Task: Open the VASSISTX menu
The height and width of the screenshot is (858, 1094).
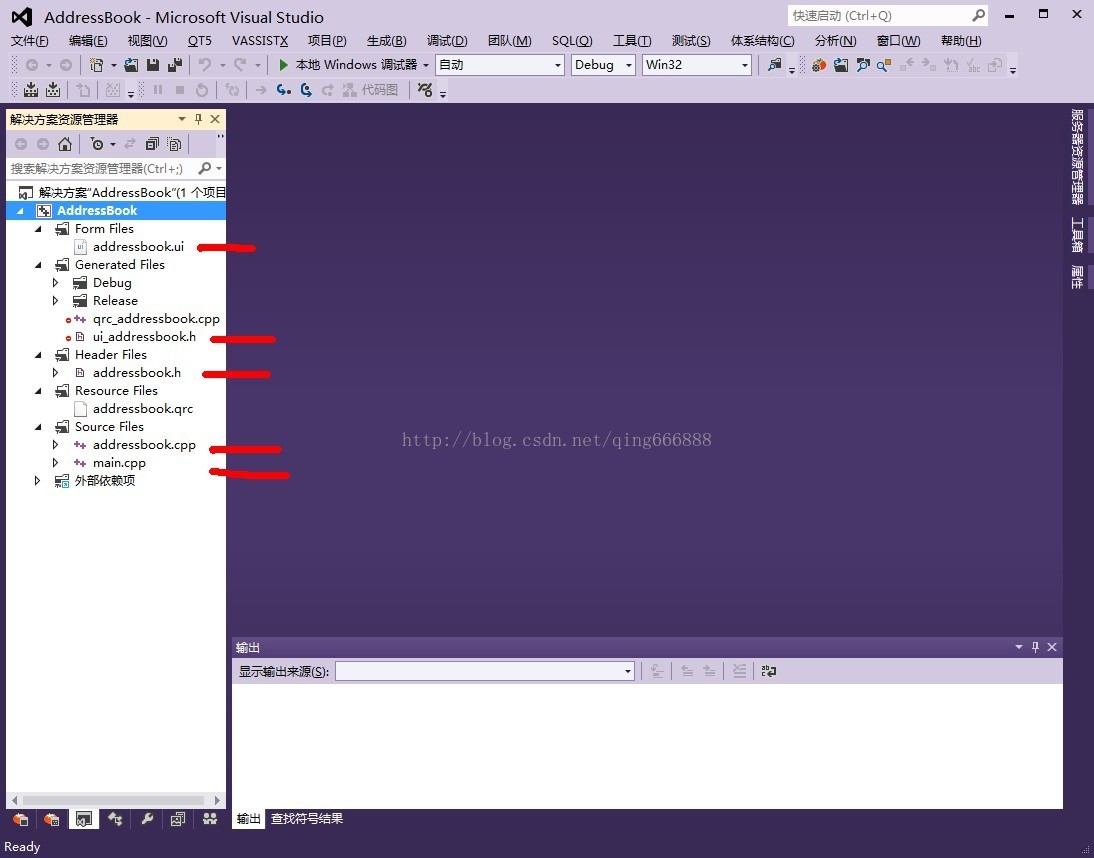Action: pos(260,40)
